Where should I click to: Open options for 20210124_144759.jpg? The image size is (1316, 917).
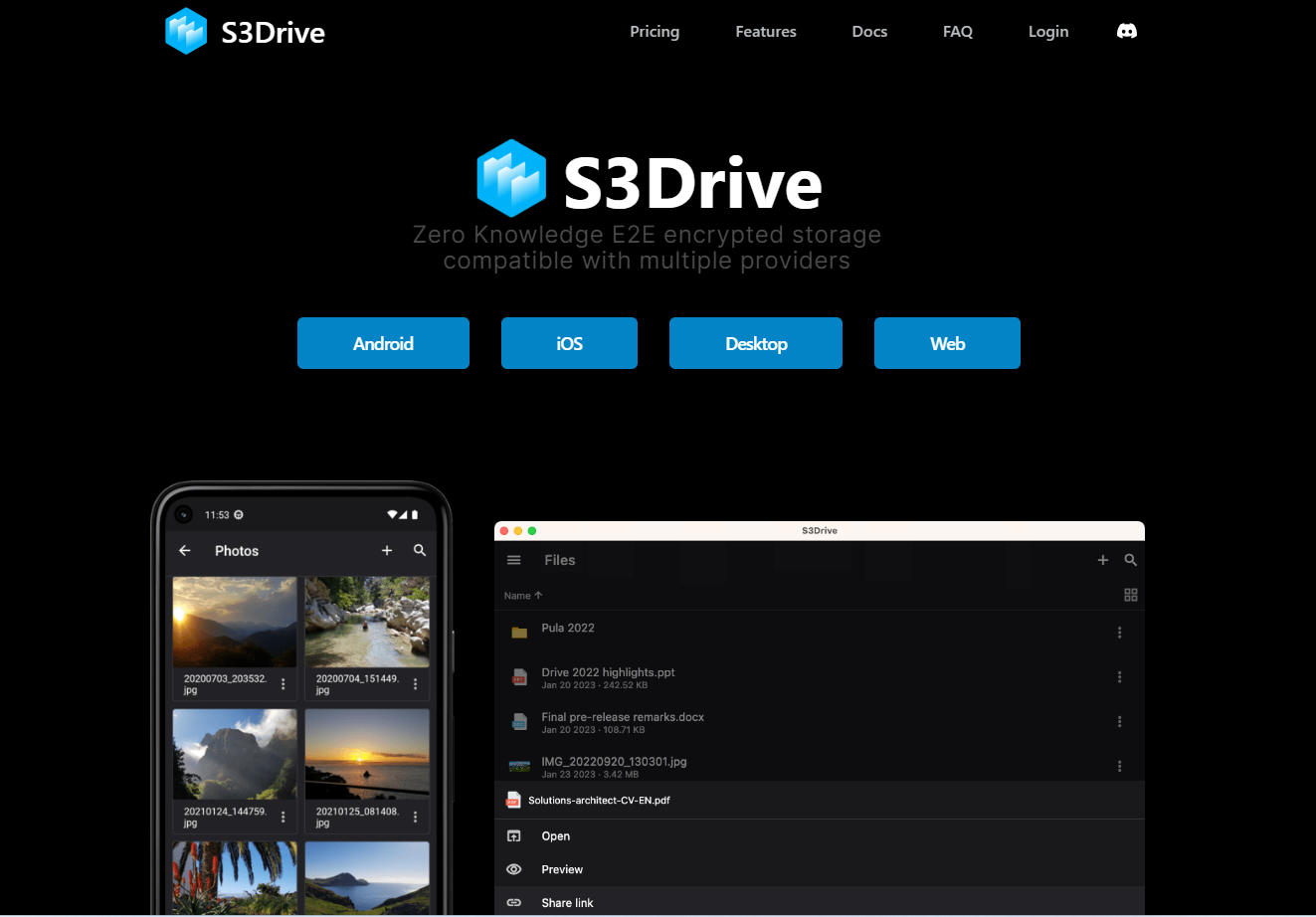click(283, 817)
